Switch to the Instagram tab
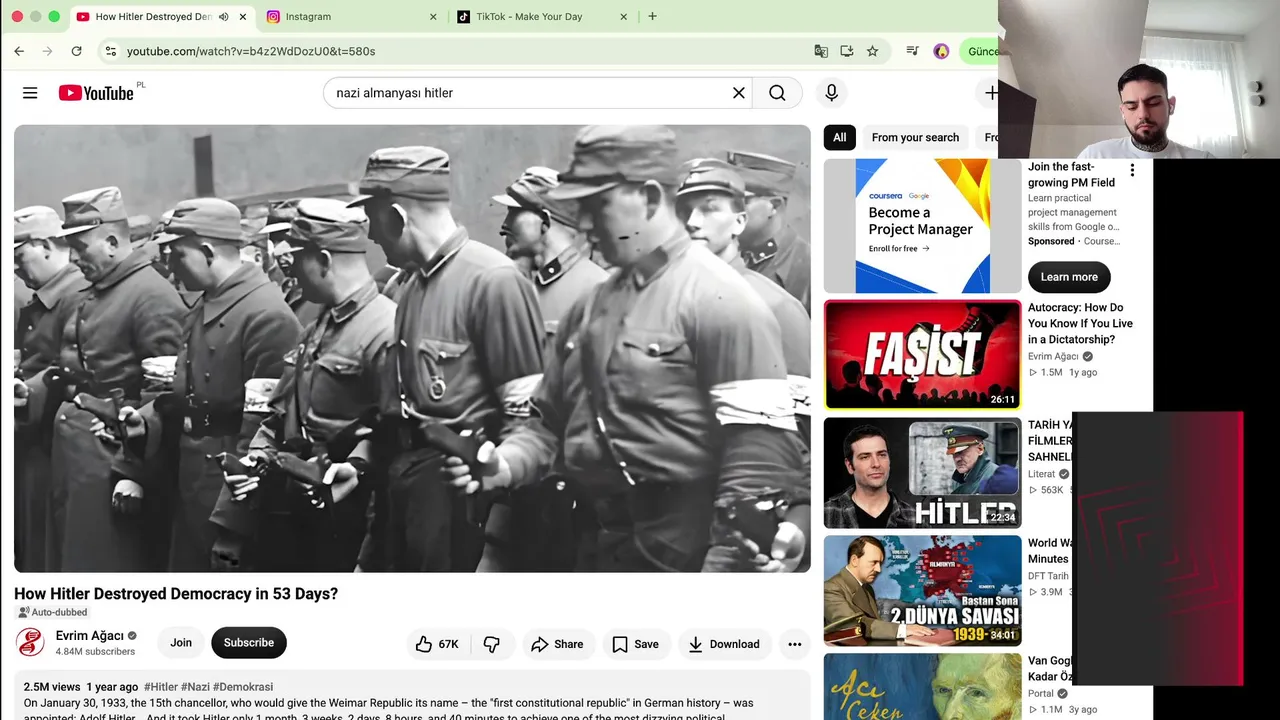 click(x=352, y=17)
